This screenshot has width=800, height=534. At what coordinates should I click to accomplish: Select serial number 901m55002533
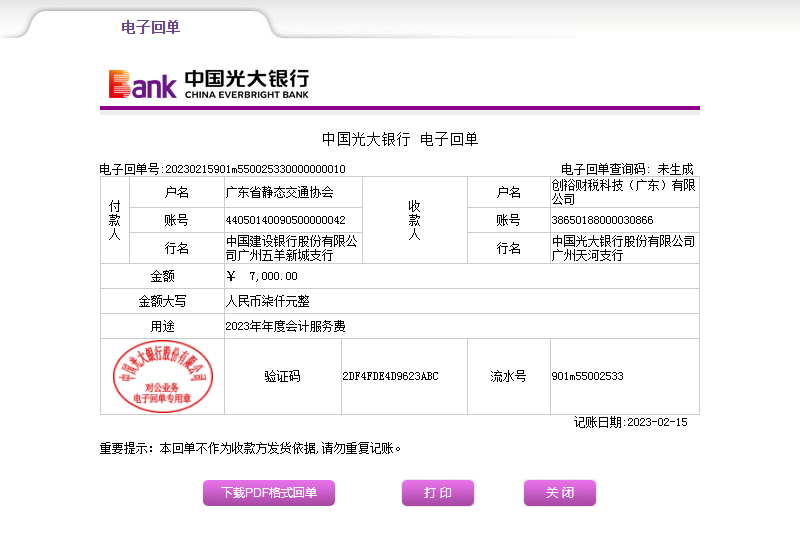pyautogui.click(x=587, y=377)
